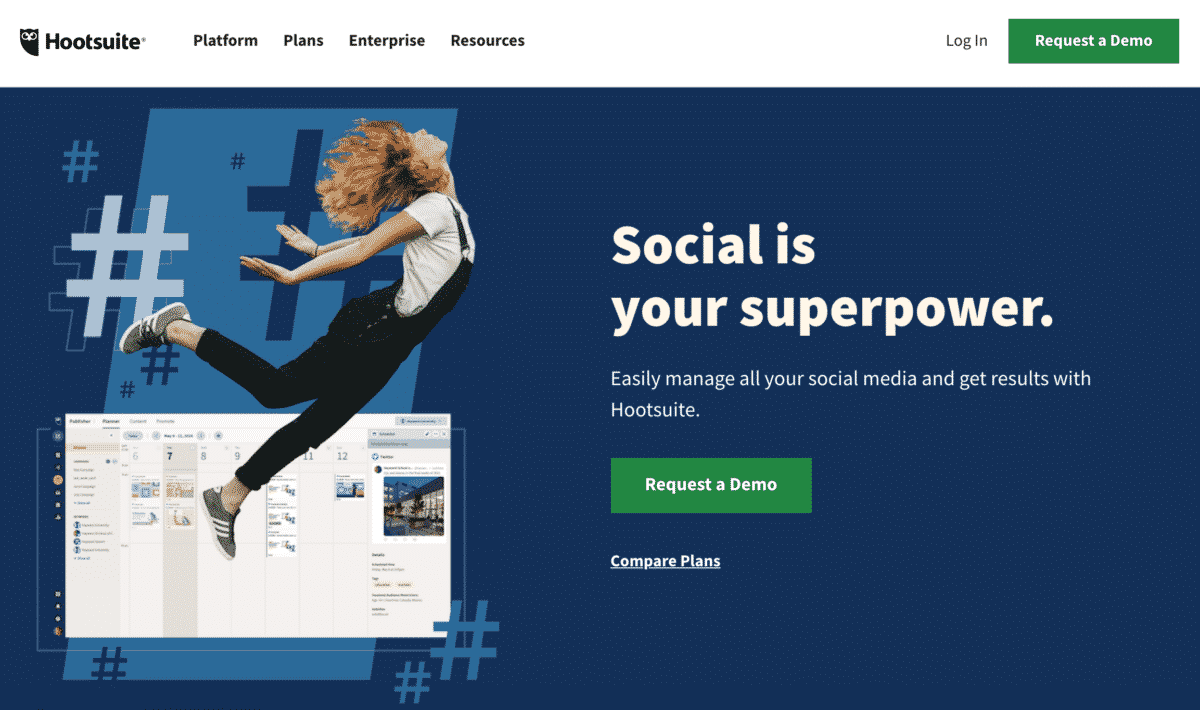Select the day 7 column in the planner

point(180,540)
